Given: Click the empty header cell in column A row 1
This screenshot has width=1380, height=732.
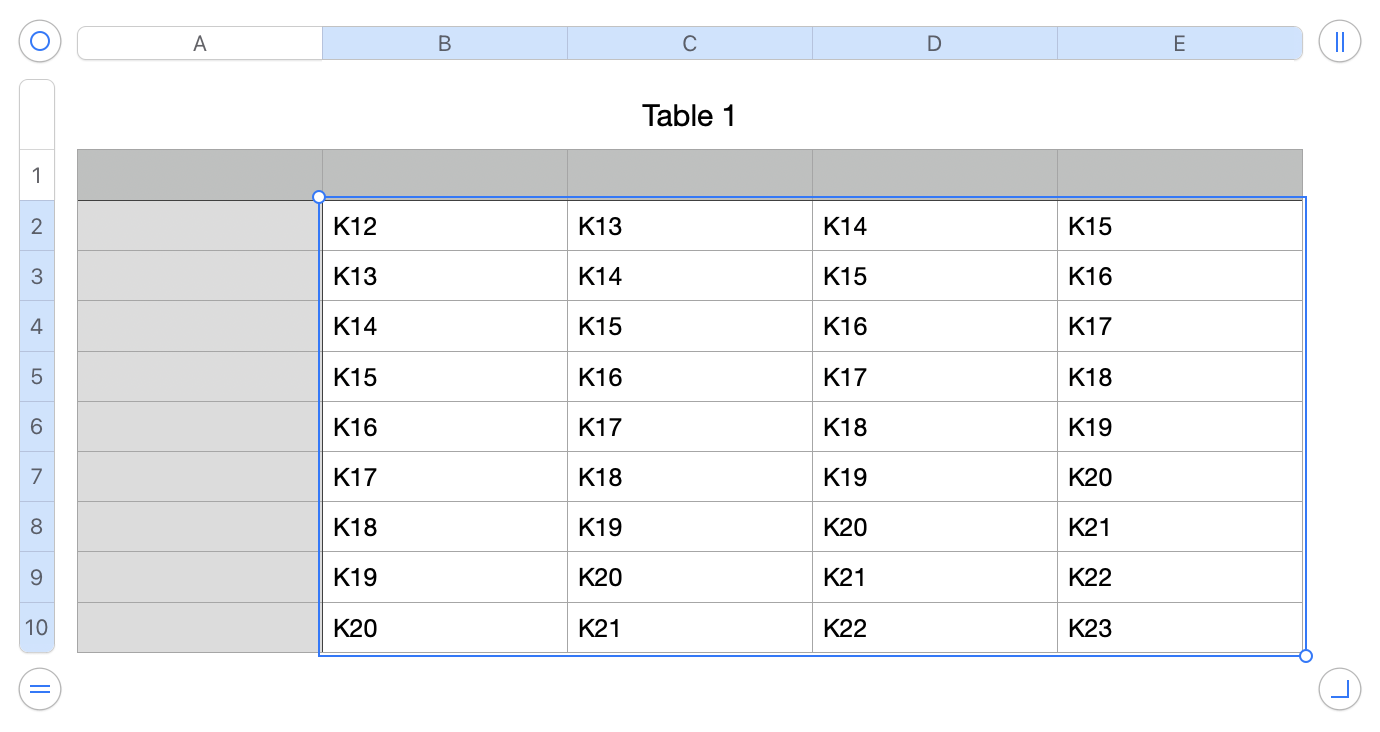Looking at the screenshot, I should 200,175.
